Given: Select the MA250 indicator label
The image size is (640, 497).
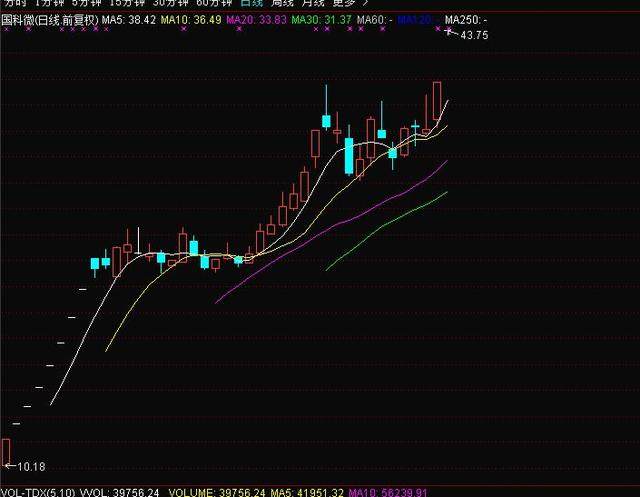Looking at the screenshot, I should (x=466, y=20).
